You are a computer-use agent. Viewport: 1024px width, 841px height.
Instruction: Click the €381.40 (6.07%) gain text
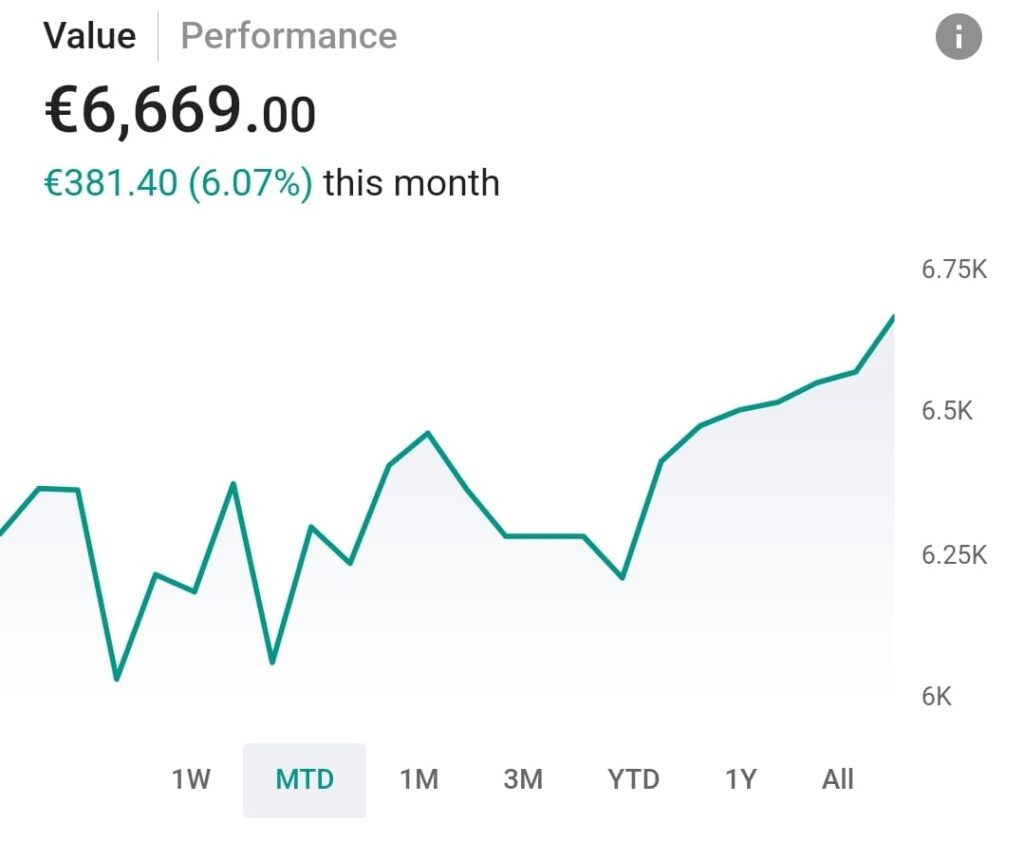point(178,183)
